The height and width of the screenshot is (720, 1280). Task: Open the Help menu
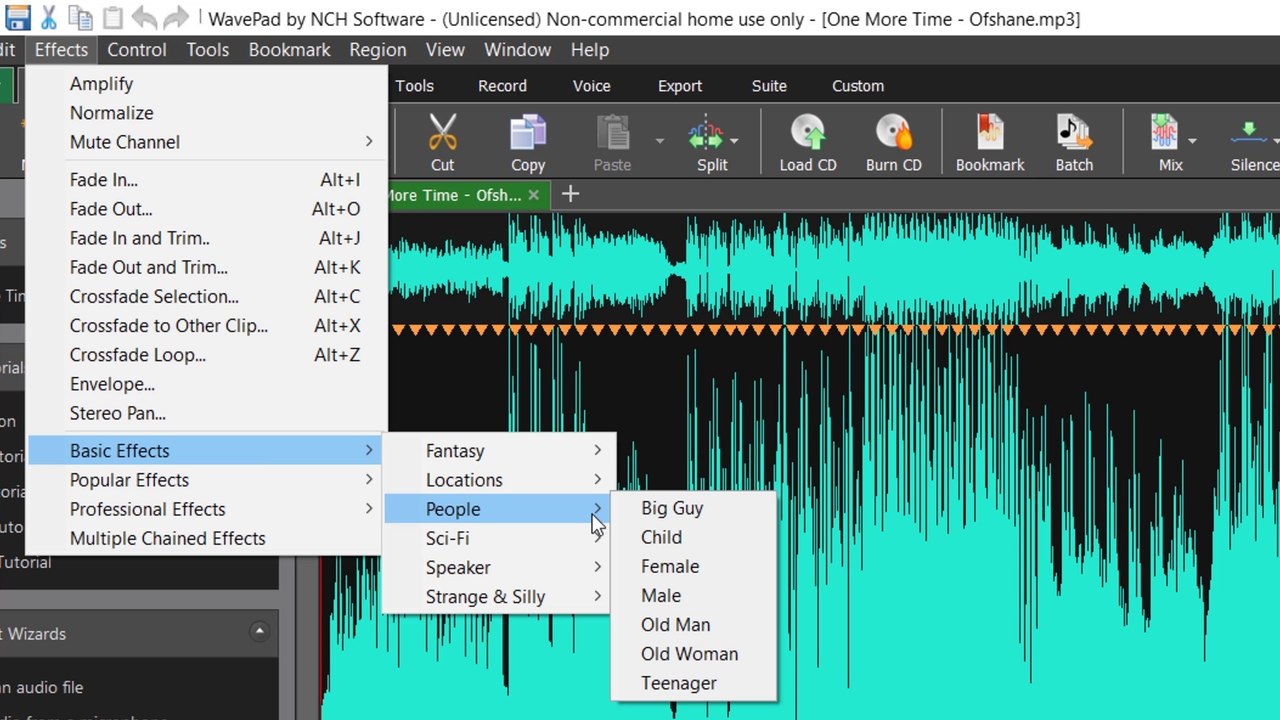pos(589,49)
